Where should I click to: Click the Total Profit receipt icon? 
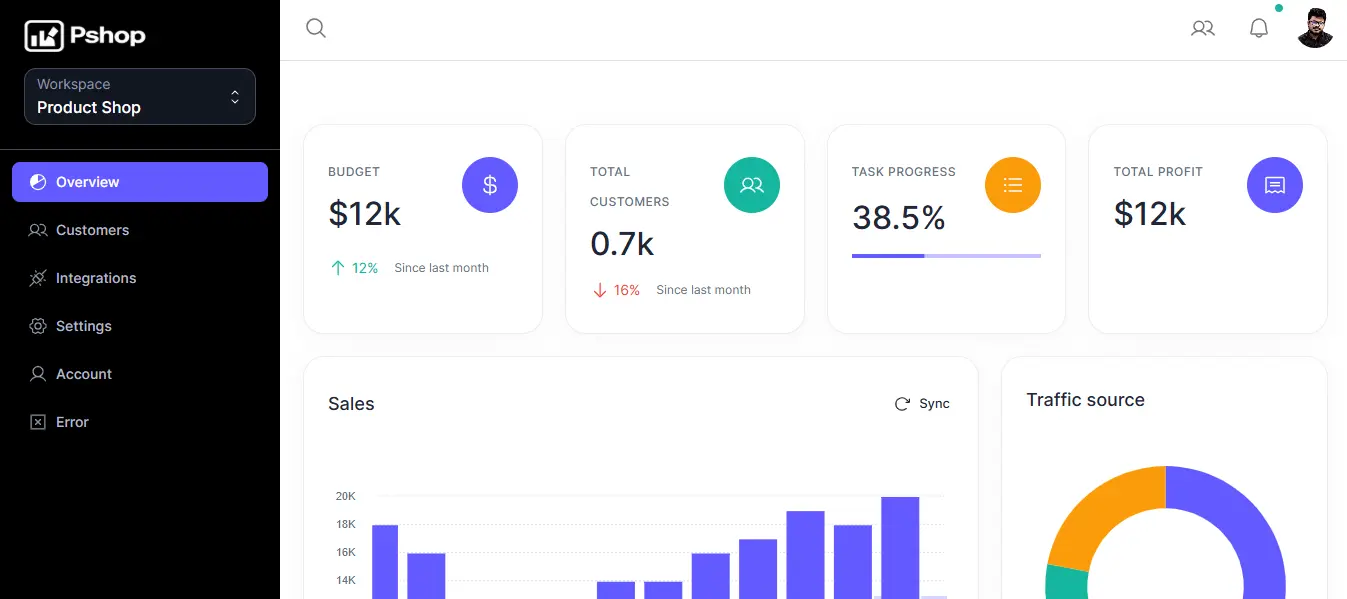(1275, 185)
